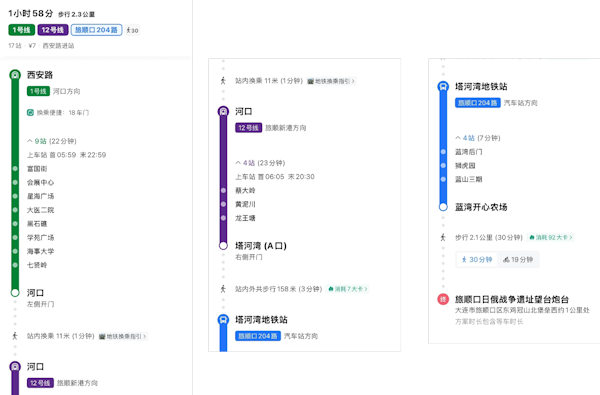Viewport: 600px width, 395px height.
Task: Select the 30分钟 walking option
Action: click(x=477, y=260)
